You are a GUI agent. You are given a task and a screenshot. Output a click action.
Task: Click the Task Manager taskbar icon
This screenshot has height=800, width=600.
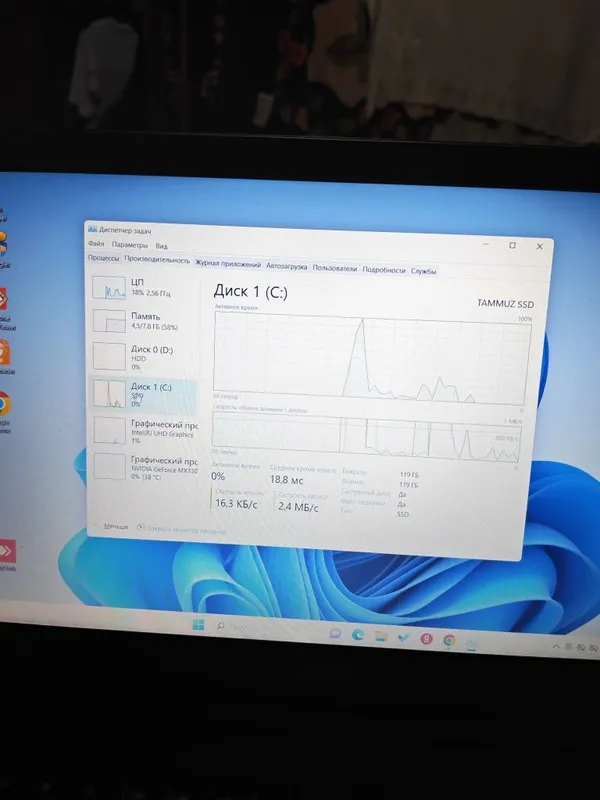coord(471,642)
